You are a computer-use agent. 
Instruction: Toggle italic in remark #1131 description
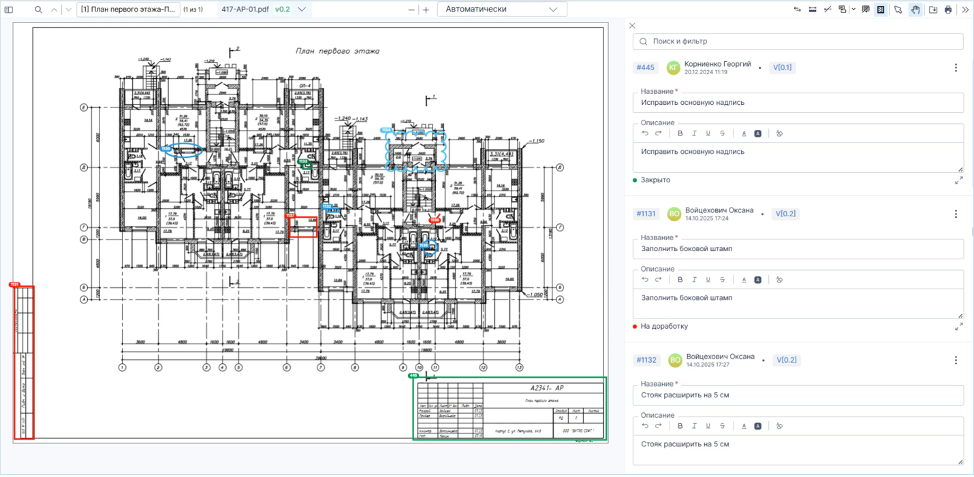coord(694,280)
